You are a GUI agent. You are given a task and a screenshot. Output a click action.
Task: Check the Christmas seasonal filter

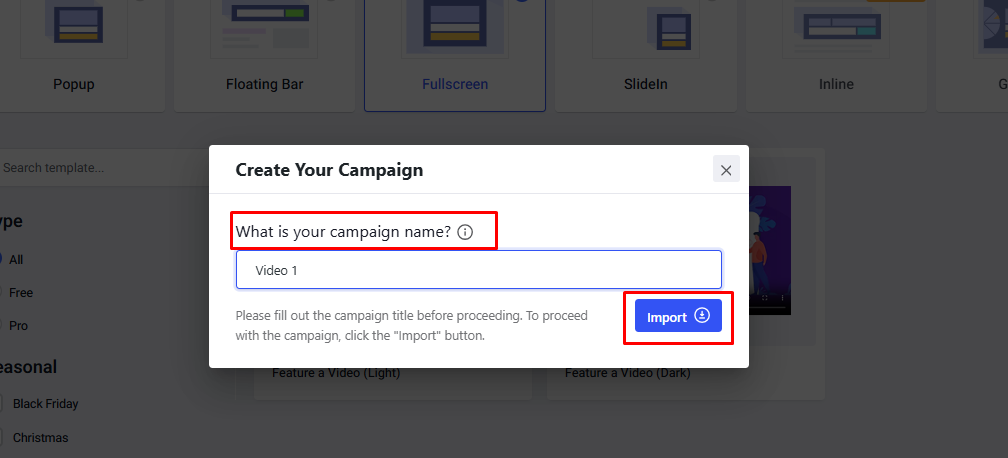pyautogui.click(x=3, y=438)
